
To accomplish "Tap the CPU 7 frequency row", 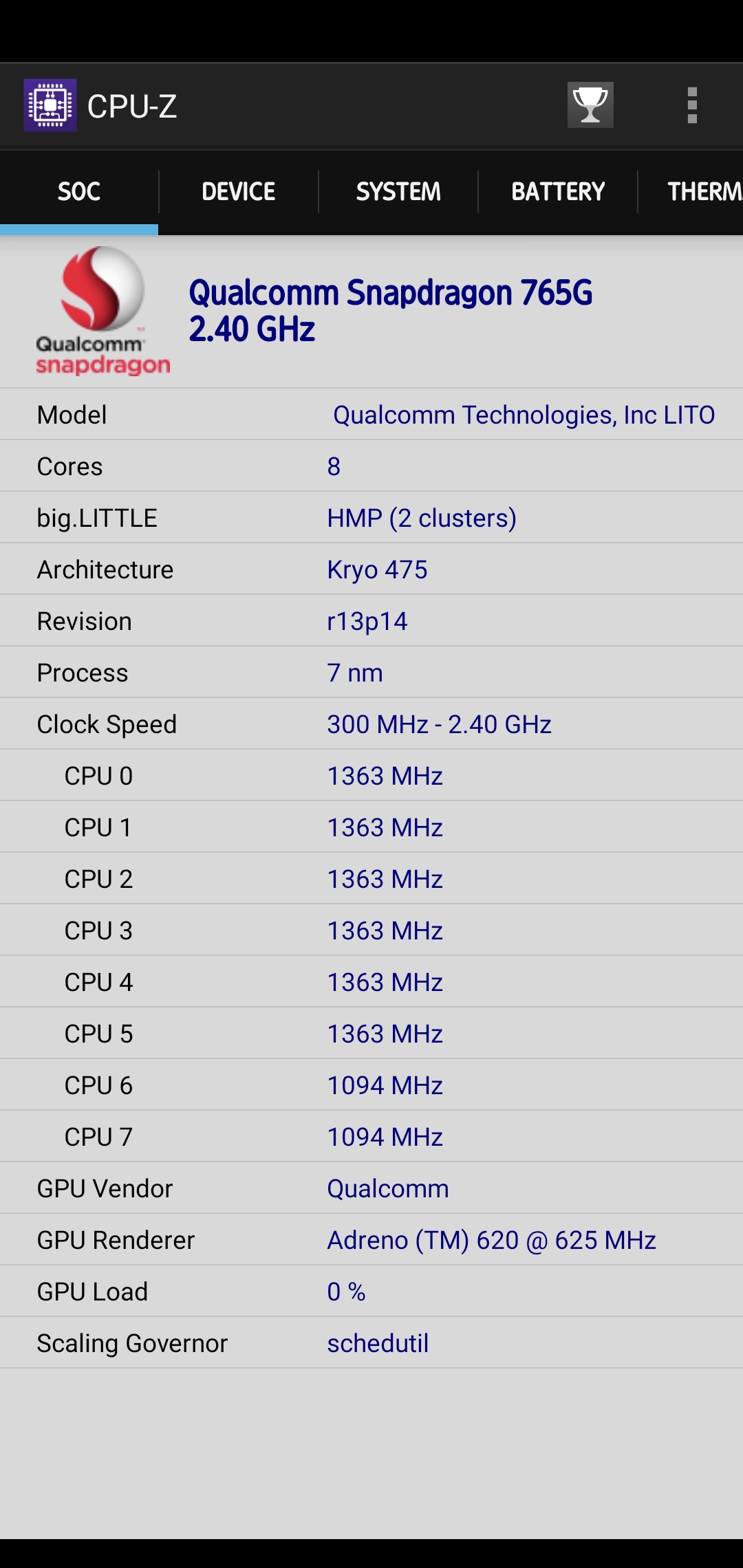I will 371,1137.
